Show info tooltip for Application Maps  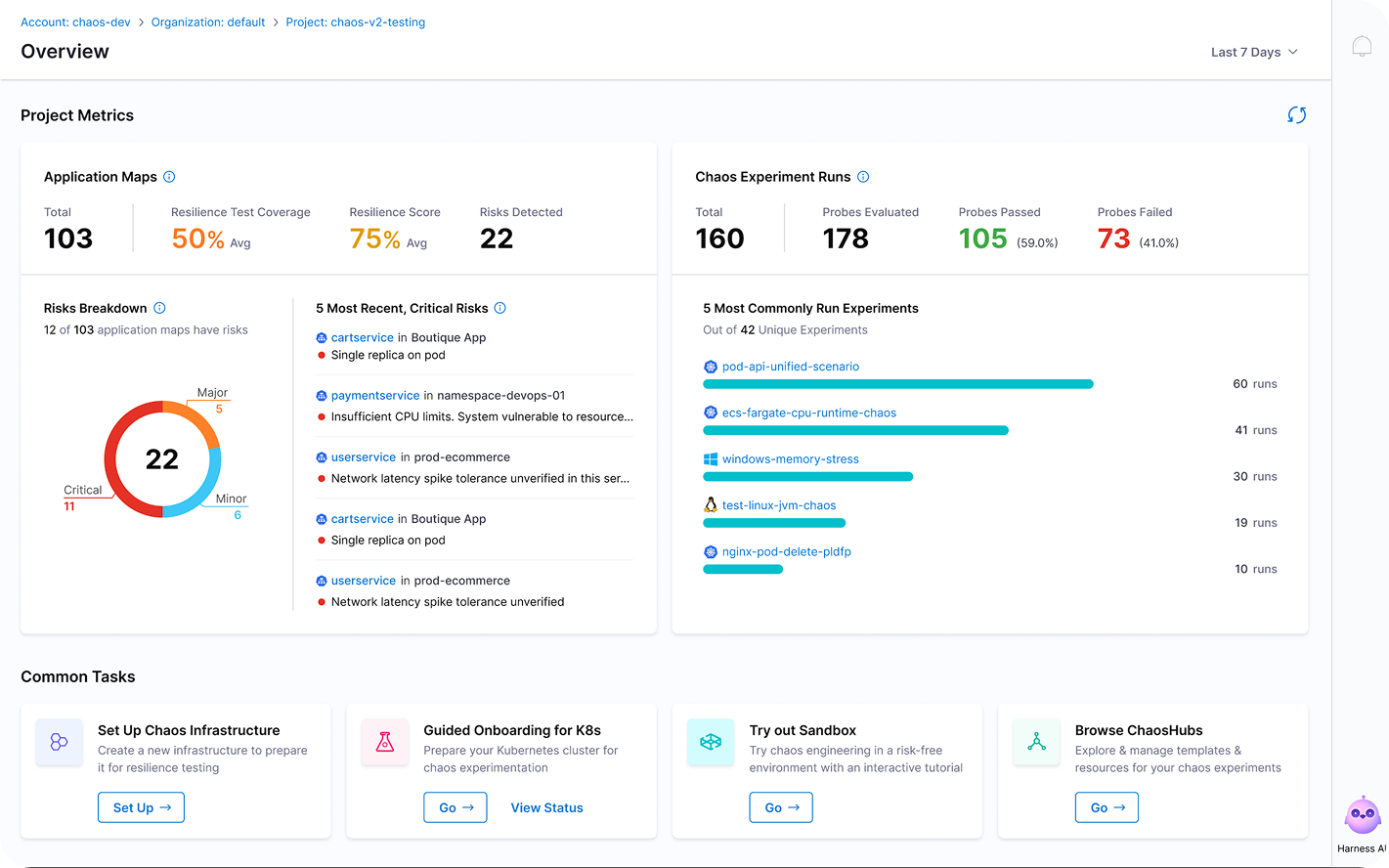point(169,177)
